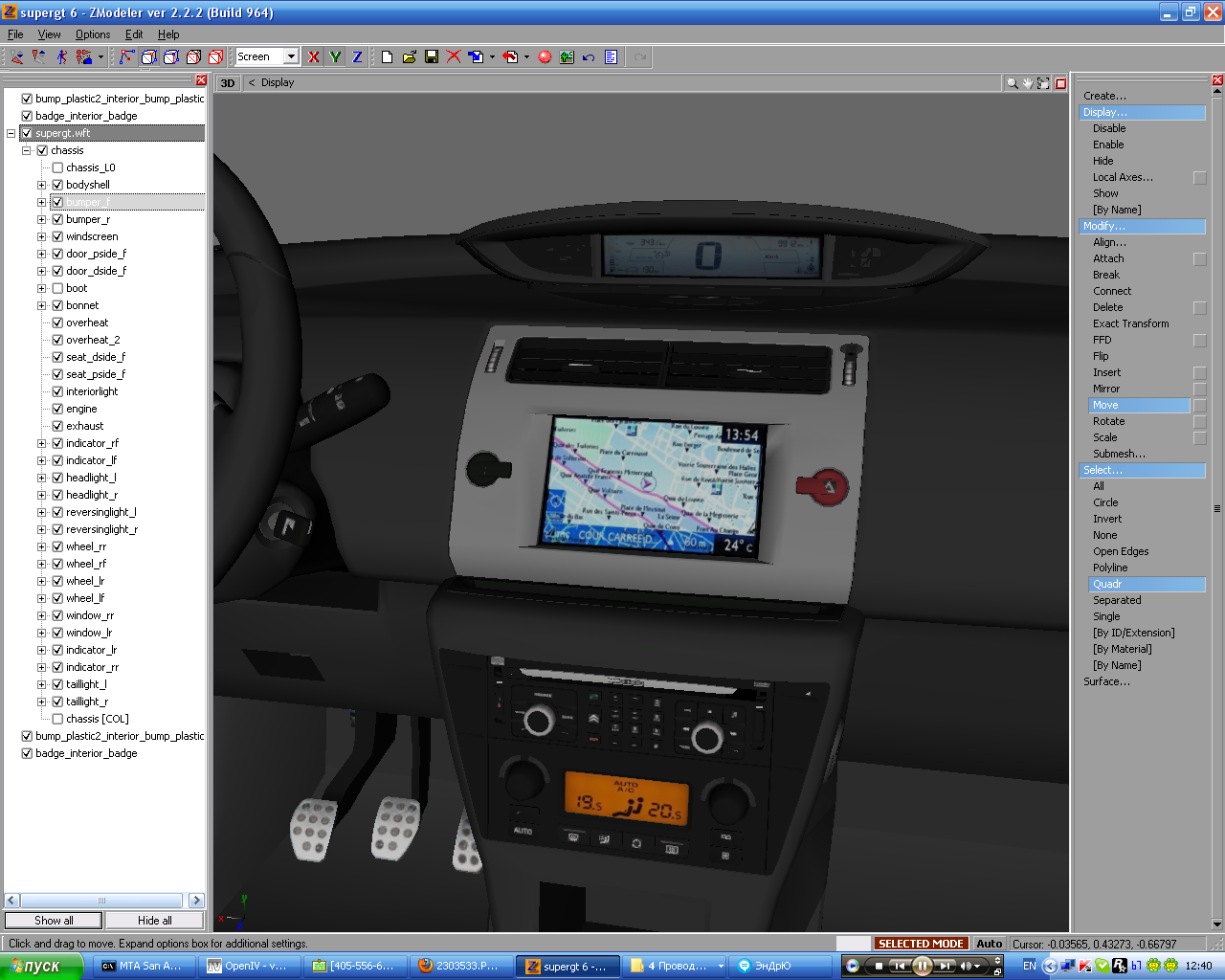1225x980 pixels.
Task: Toggle the supergt.wft checkbox
Action: [27, 133]
